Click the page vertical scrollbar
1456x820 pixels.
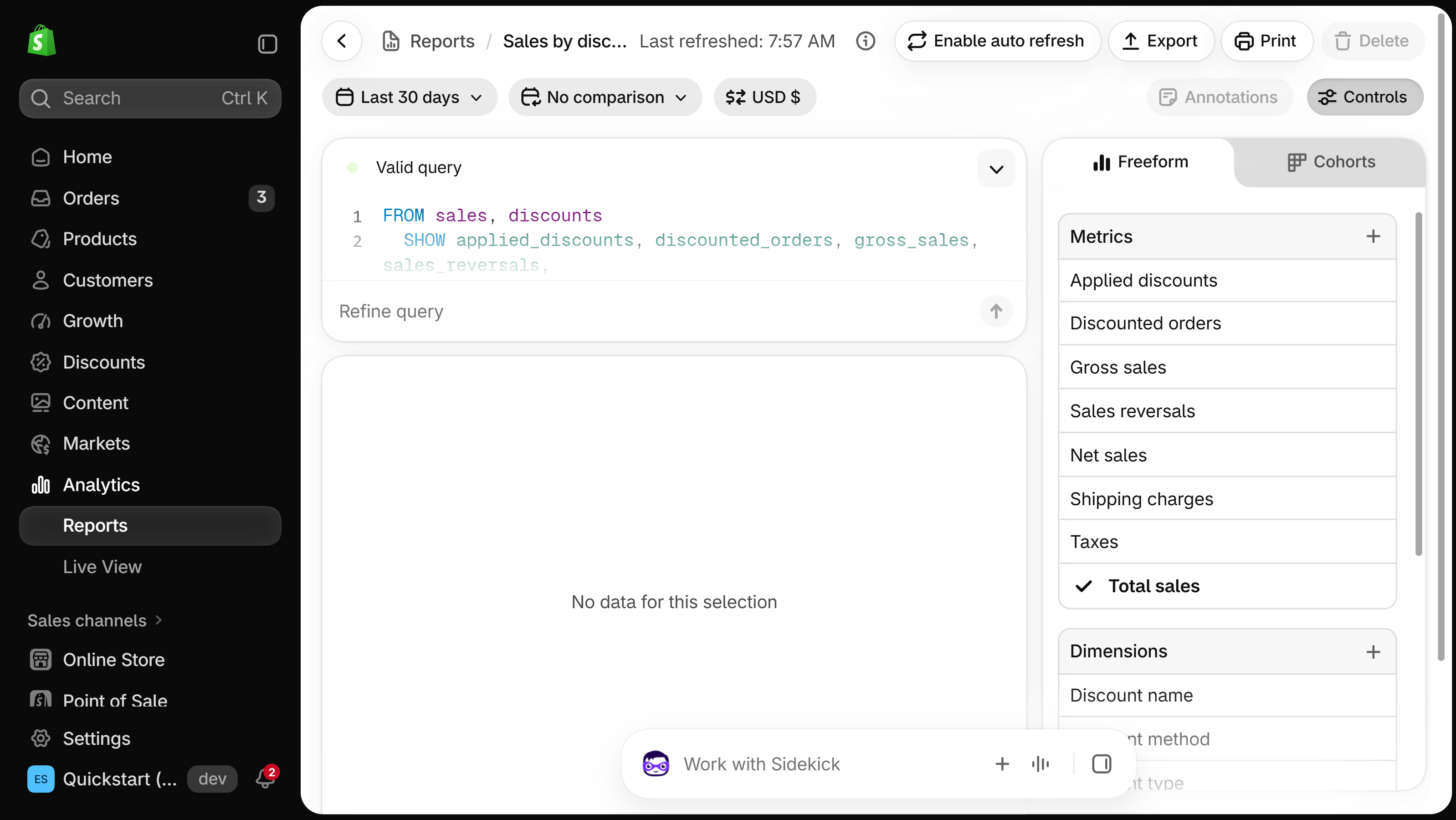click(1441, 336)
